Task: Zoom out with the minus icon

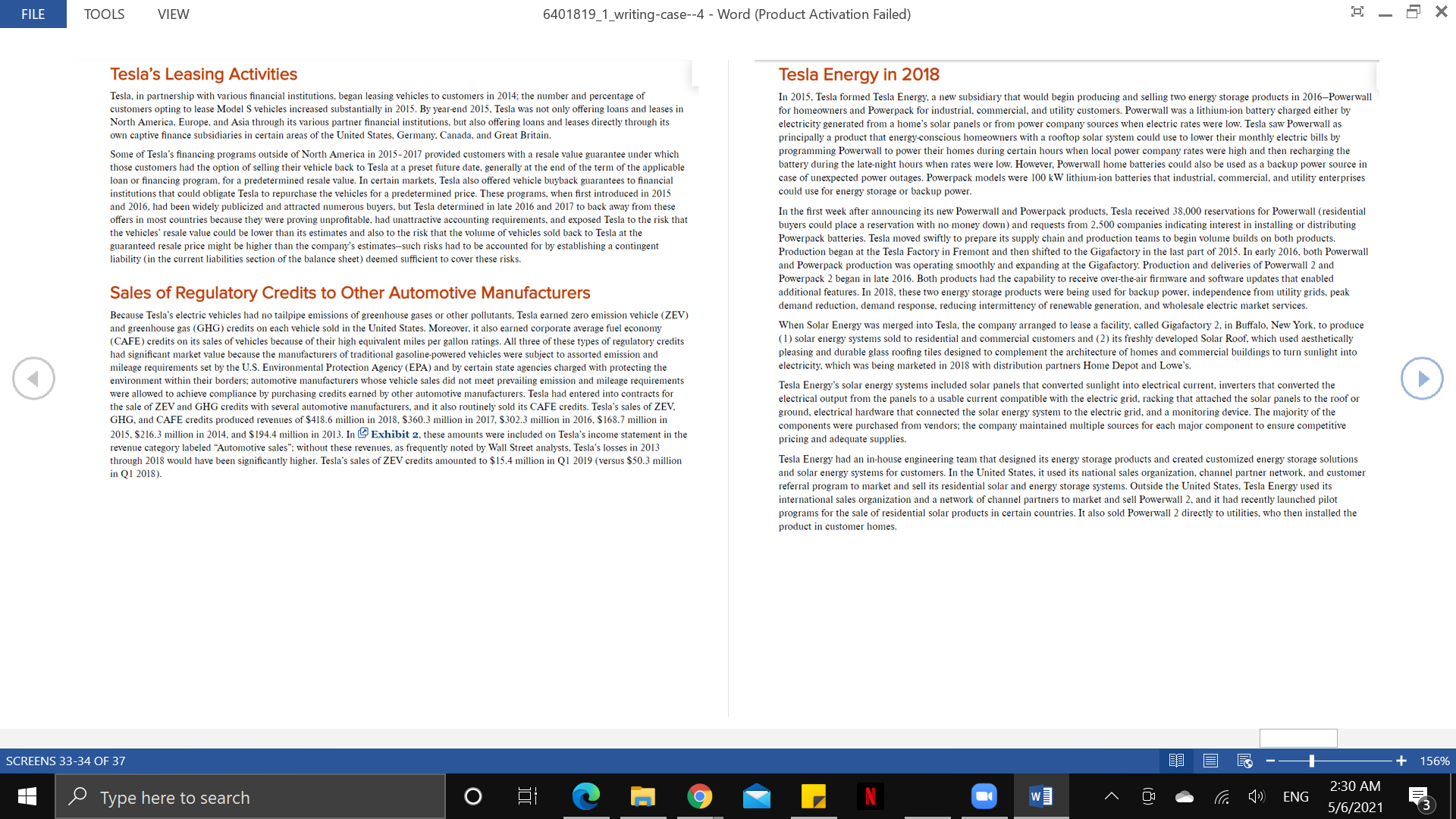Action: point(1270,761)
